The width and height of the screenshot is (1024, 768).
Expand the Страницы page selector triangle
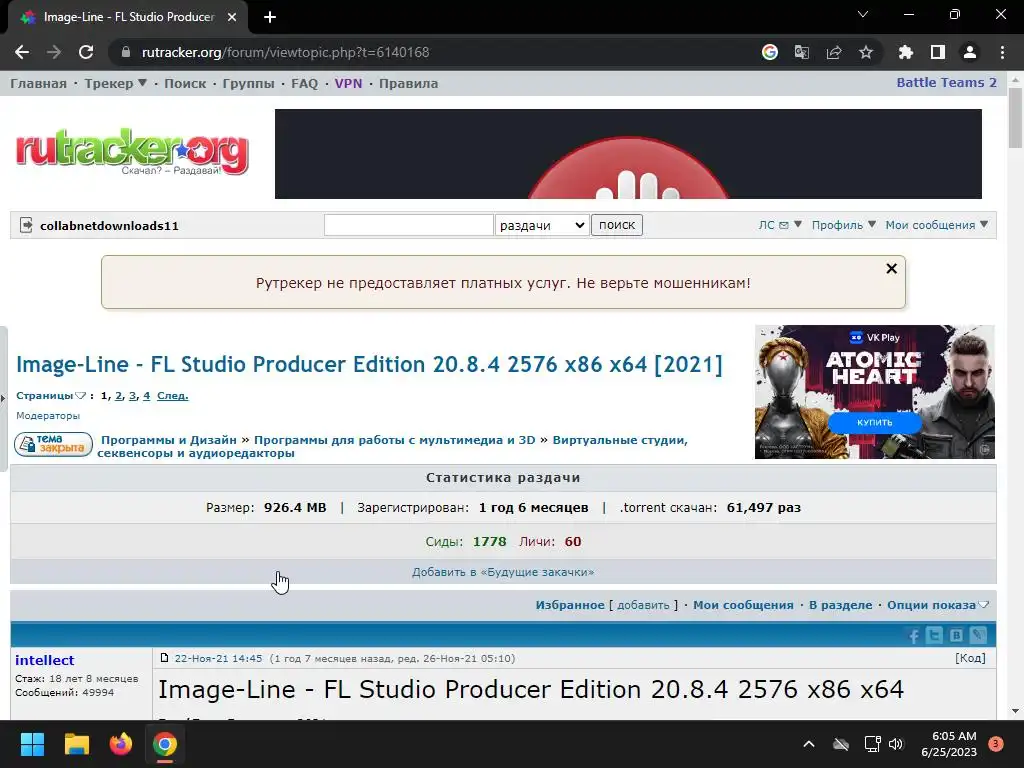pyautogui.click(x=80, y=396)
